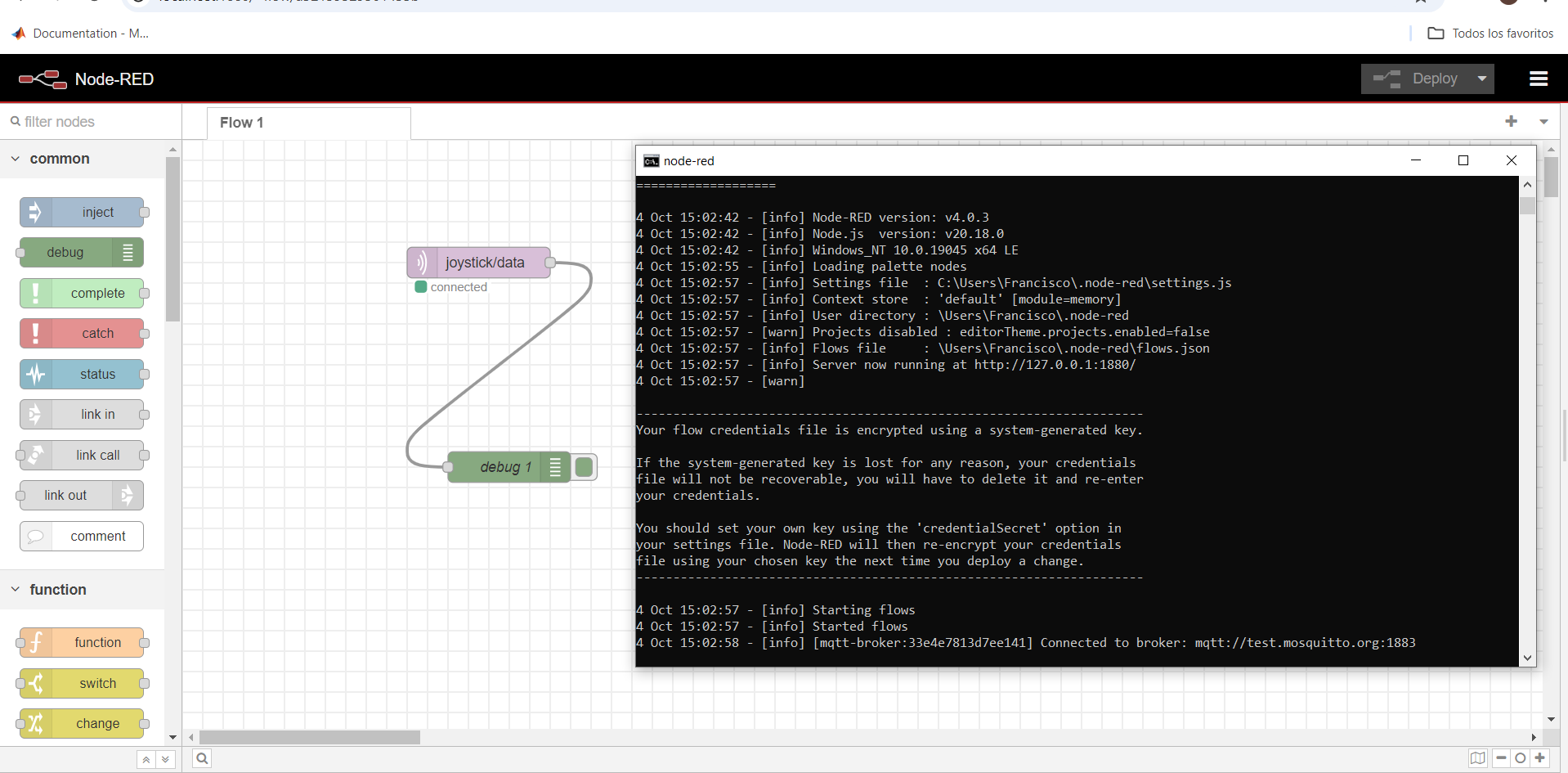Minimize the node-red console window
Viewport: 1568px width, 773px height.
click(x=1416, y=160)
